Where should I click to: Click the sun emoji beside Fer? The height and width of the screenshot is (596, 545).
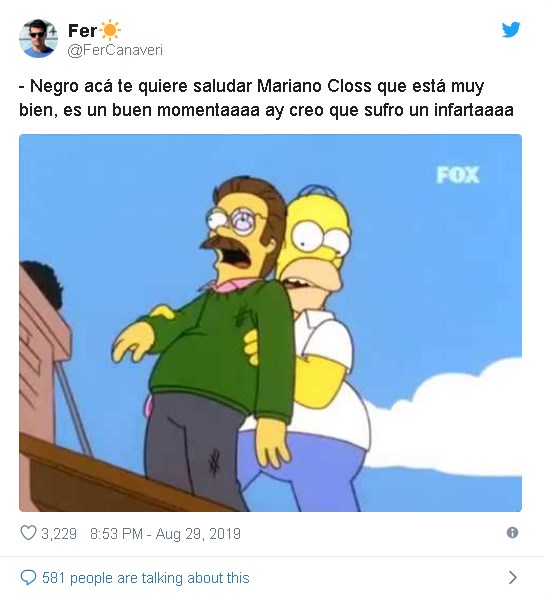[110, 30]
